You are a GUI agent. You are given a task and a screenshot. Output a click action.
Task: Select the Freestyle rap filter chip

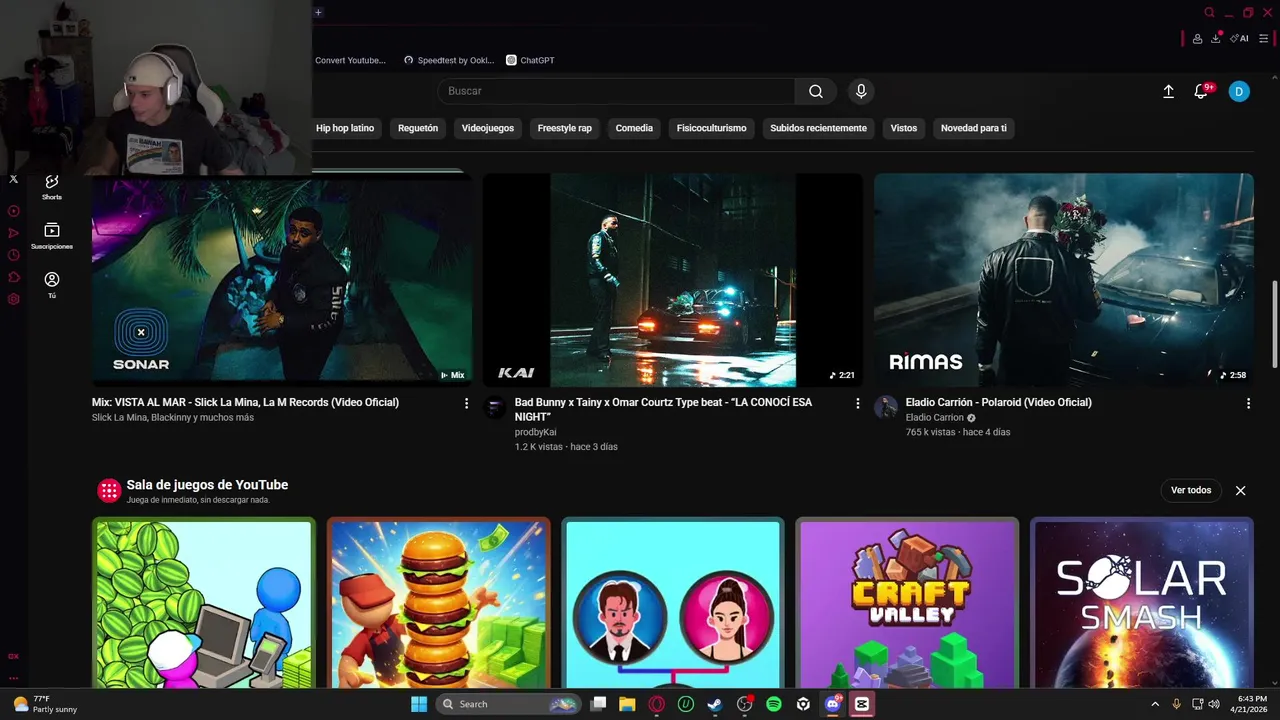(x=565, y=128)
